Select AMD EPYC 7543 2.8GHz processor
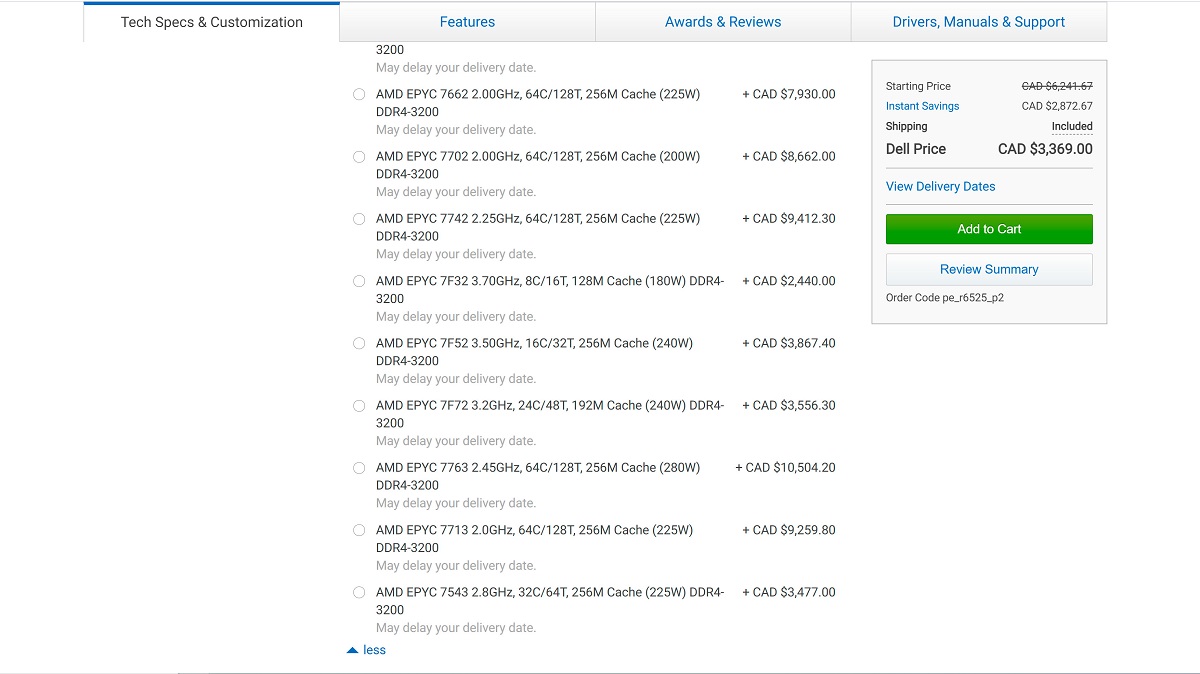 [359, 593]
